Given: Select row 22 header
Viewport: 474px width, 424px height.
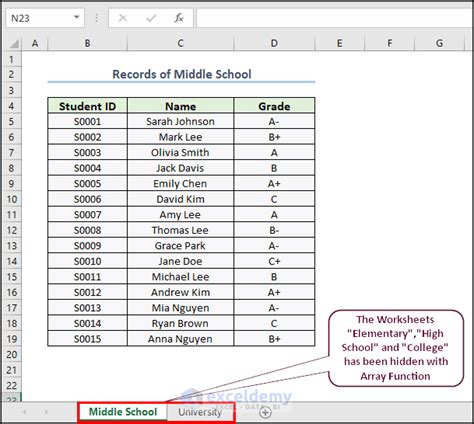Looking at the screenshot, I should [x=11, y=386].
